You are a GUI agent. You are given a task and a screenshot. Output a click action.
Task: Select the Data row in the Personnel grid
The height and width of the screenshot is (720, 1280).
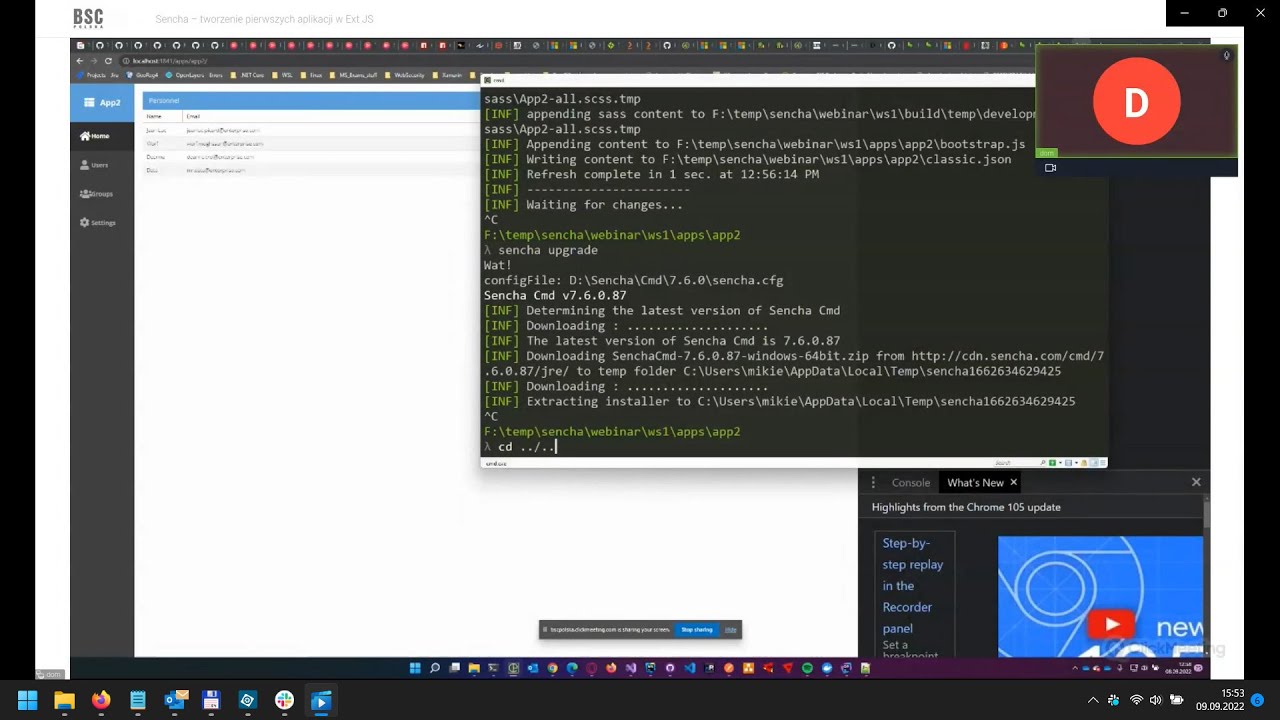pyautogui.click(x=310, y=170)
